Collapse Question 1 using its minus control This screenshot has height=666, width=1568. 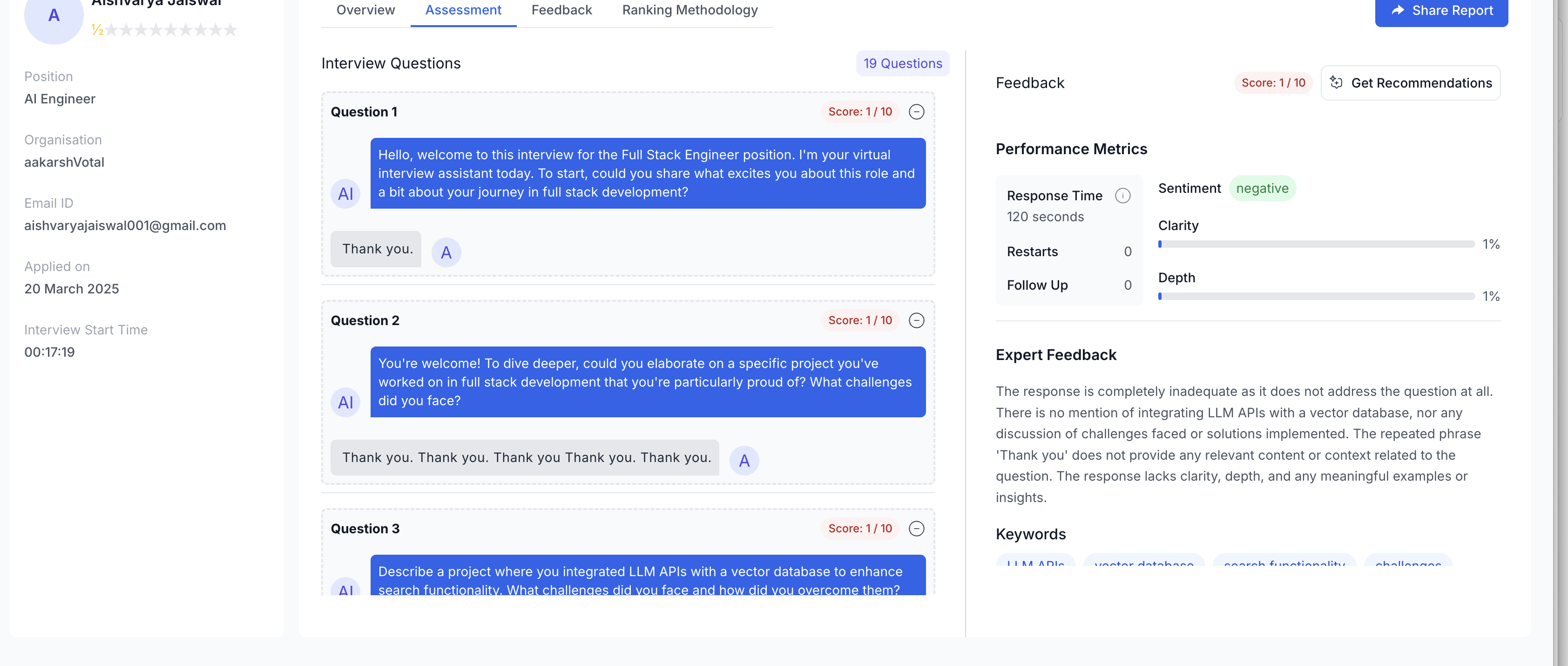[x=917, y=112]
